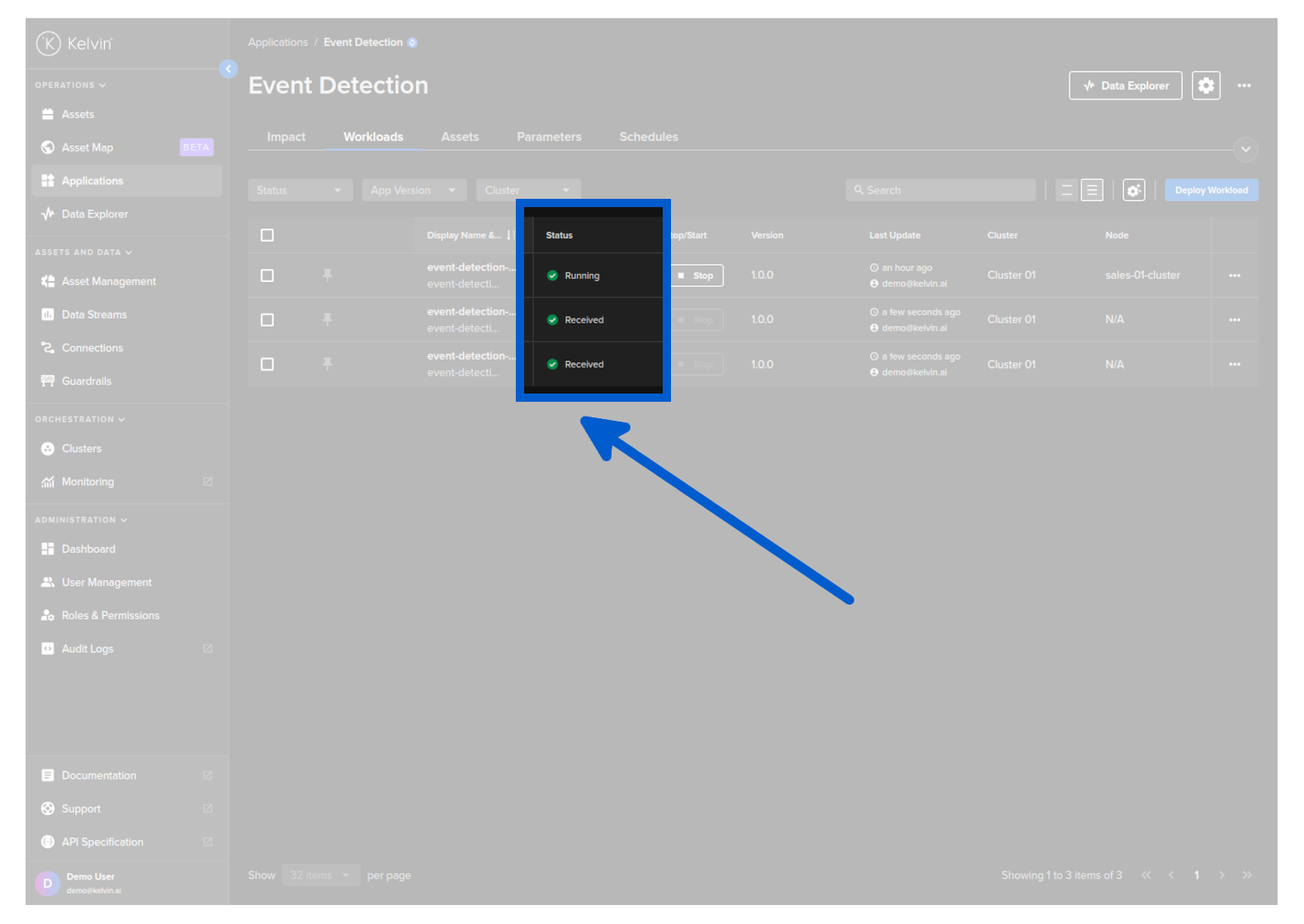Click the Deploy Workload button
This screenshot has width=1304, height=924.
(x=1211, y=191)
